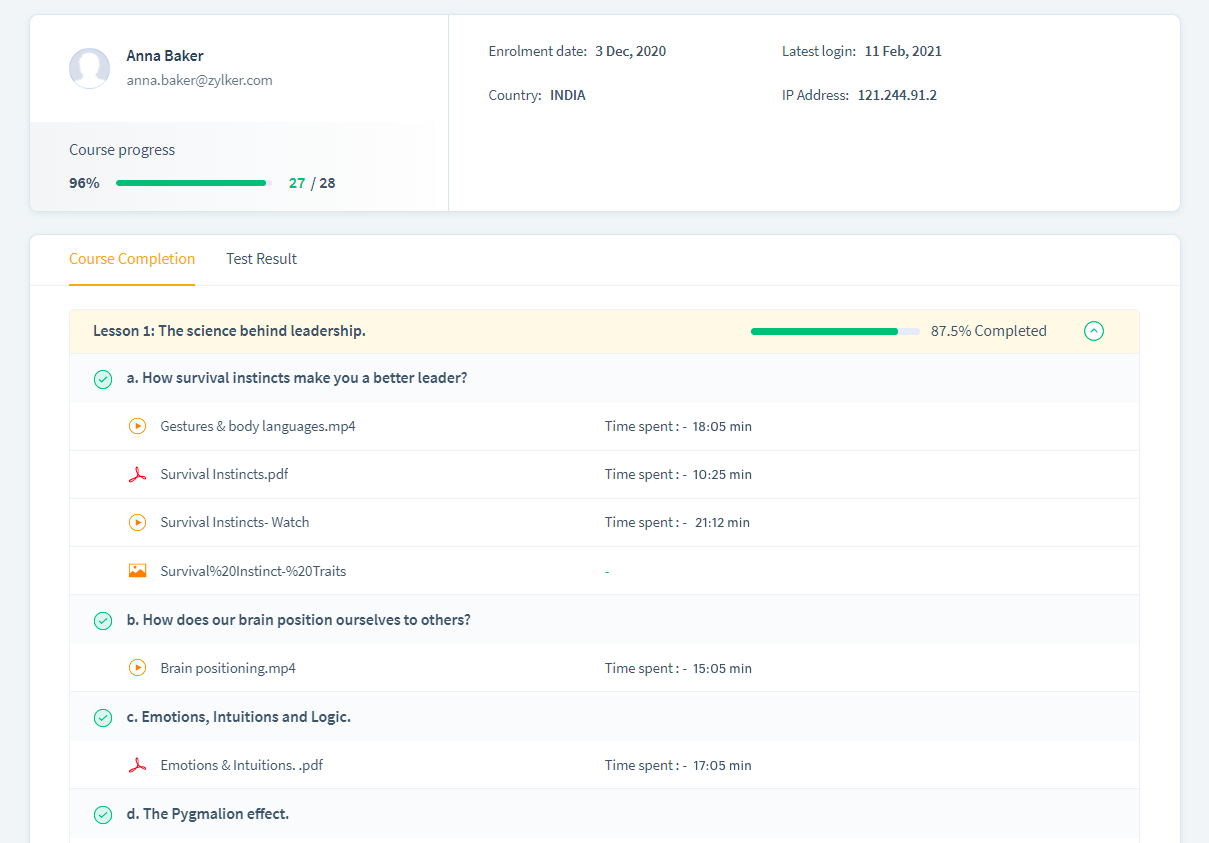This screenshot has height=843, width=1209.
Task: Open Brain positioning.mp4
Action: tap(228, 668)
